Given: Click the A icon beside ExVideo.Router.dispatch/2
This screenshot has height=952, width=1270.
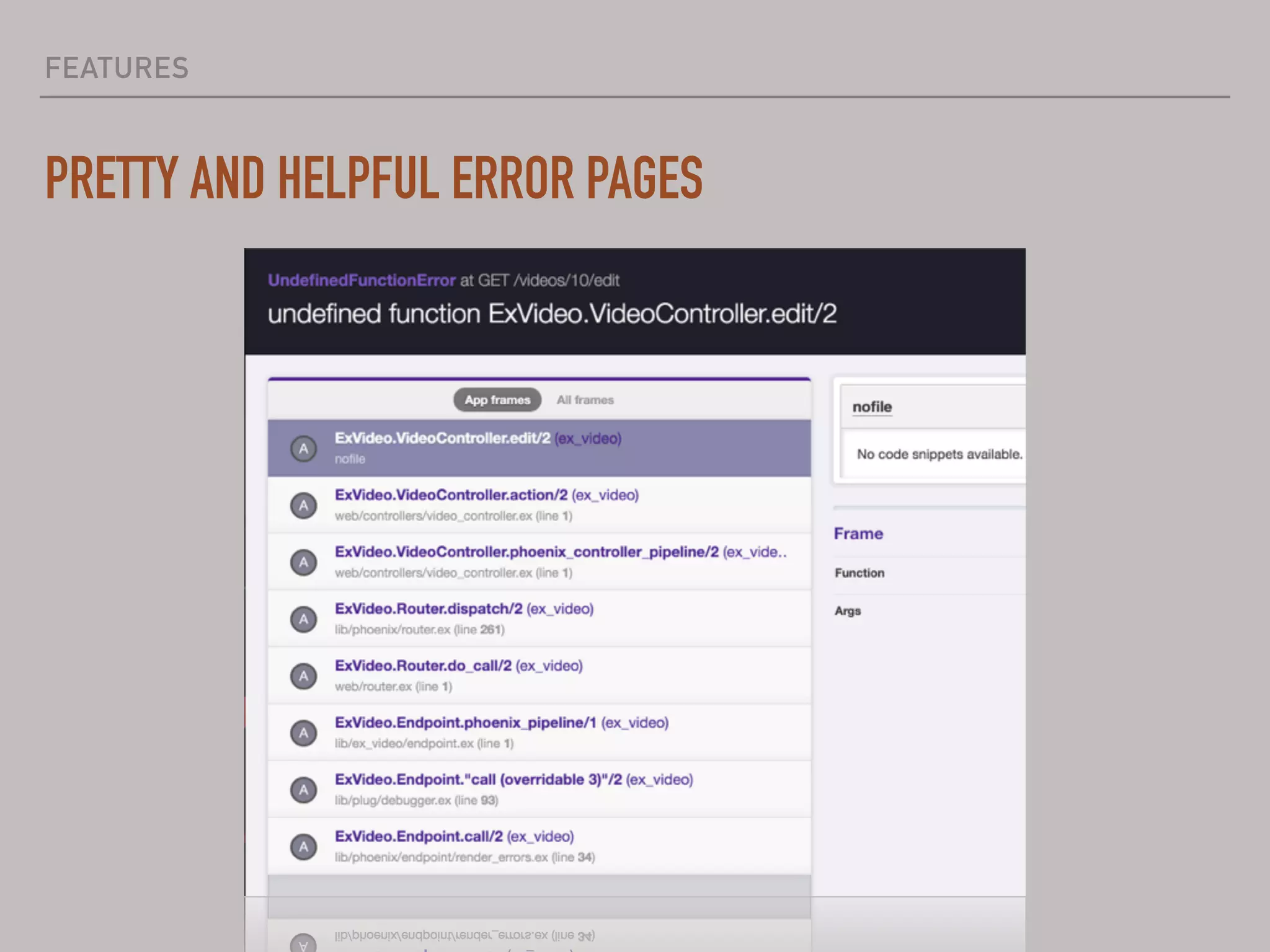Looking at the screenshot, I should coord(304,619).
